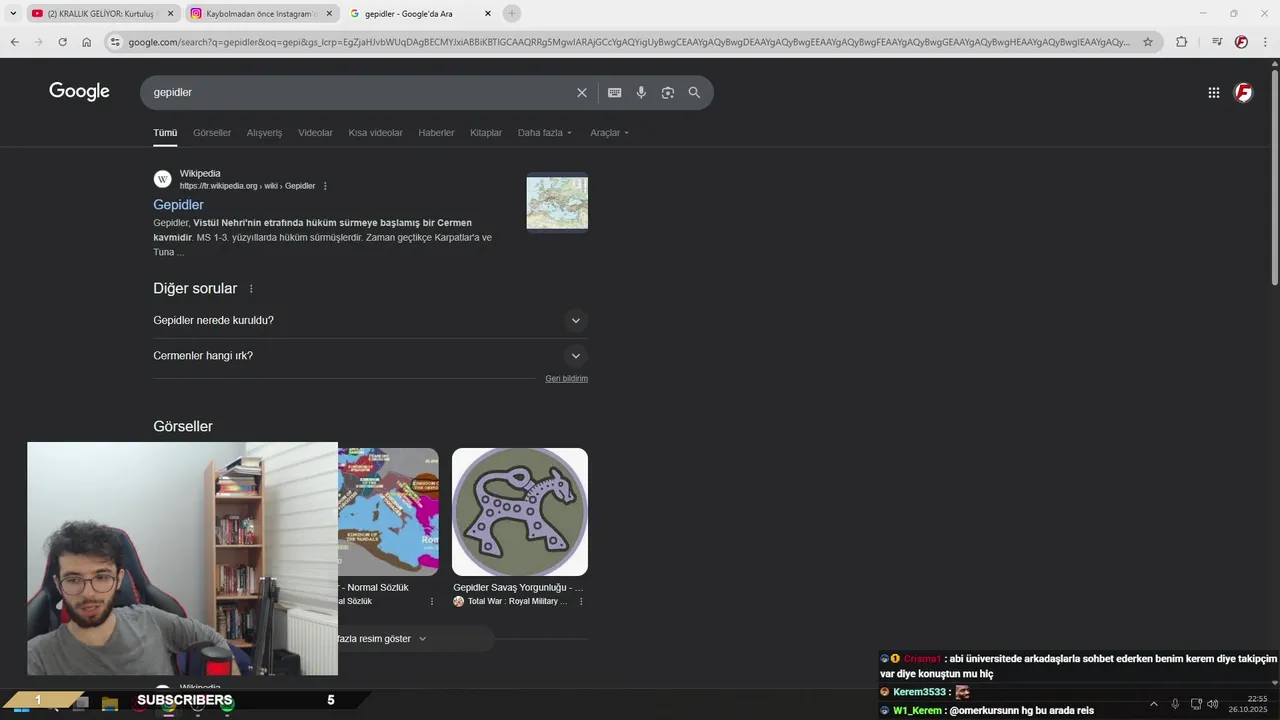This screenshot has height=720, width=1280.
Task: Open the Google account avatar
Action: click(1243, 92)
